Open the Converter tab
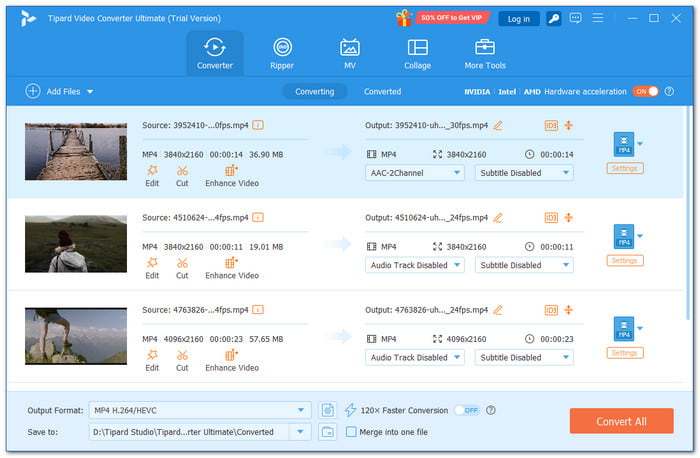The width and height of the screenshot is (700, 458). (215, 54)
